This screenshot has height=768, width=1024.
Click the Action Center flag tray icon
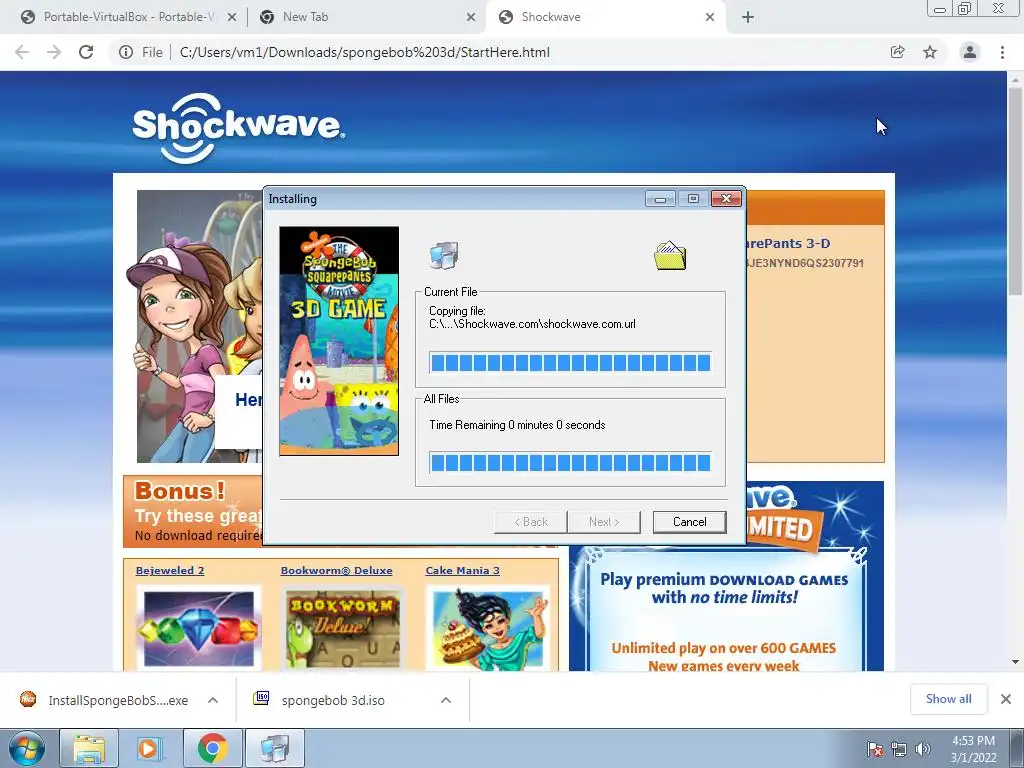[874, 749]
